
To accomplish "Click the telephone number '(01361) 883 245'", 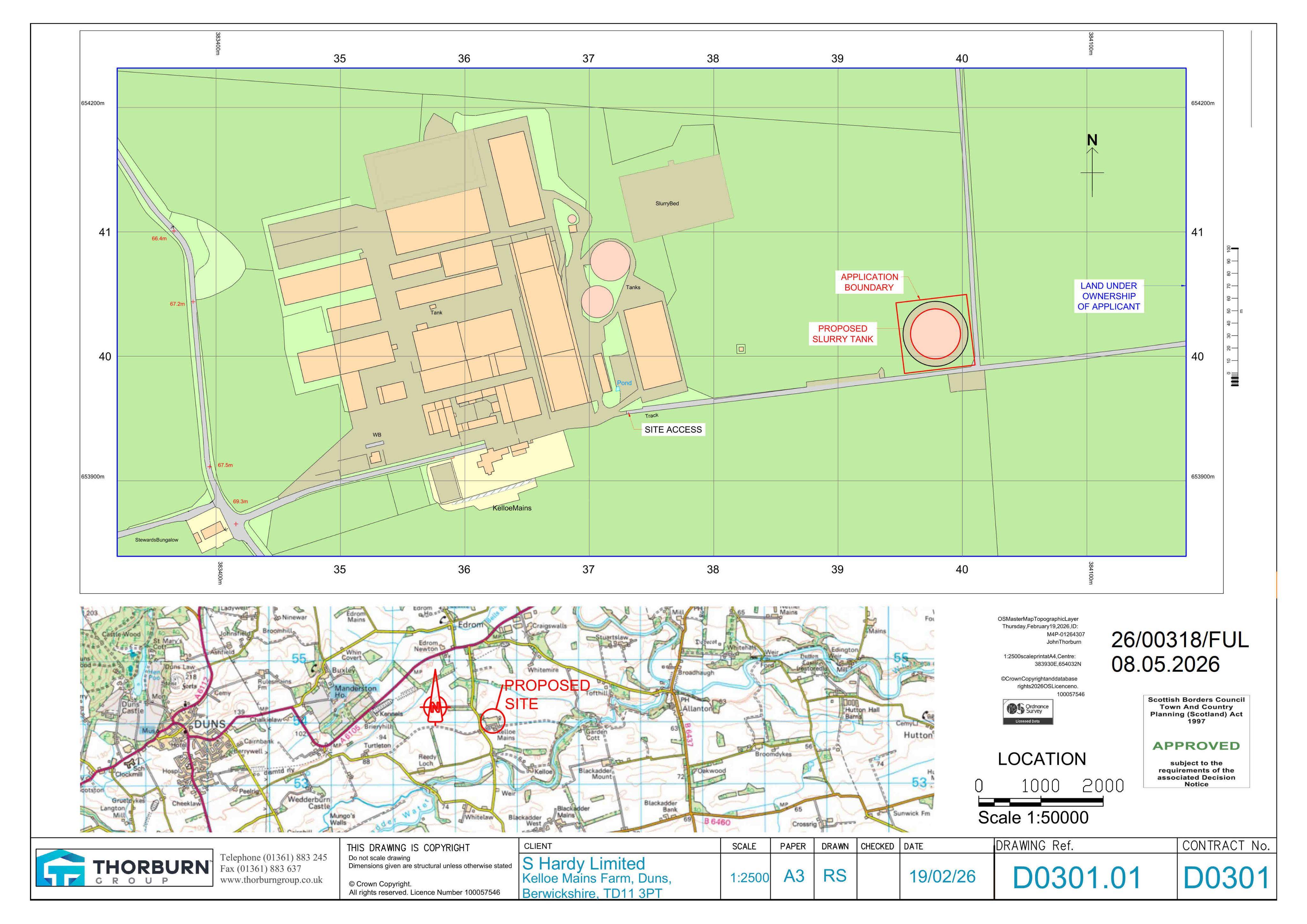I will pos(294,857).
